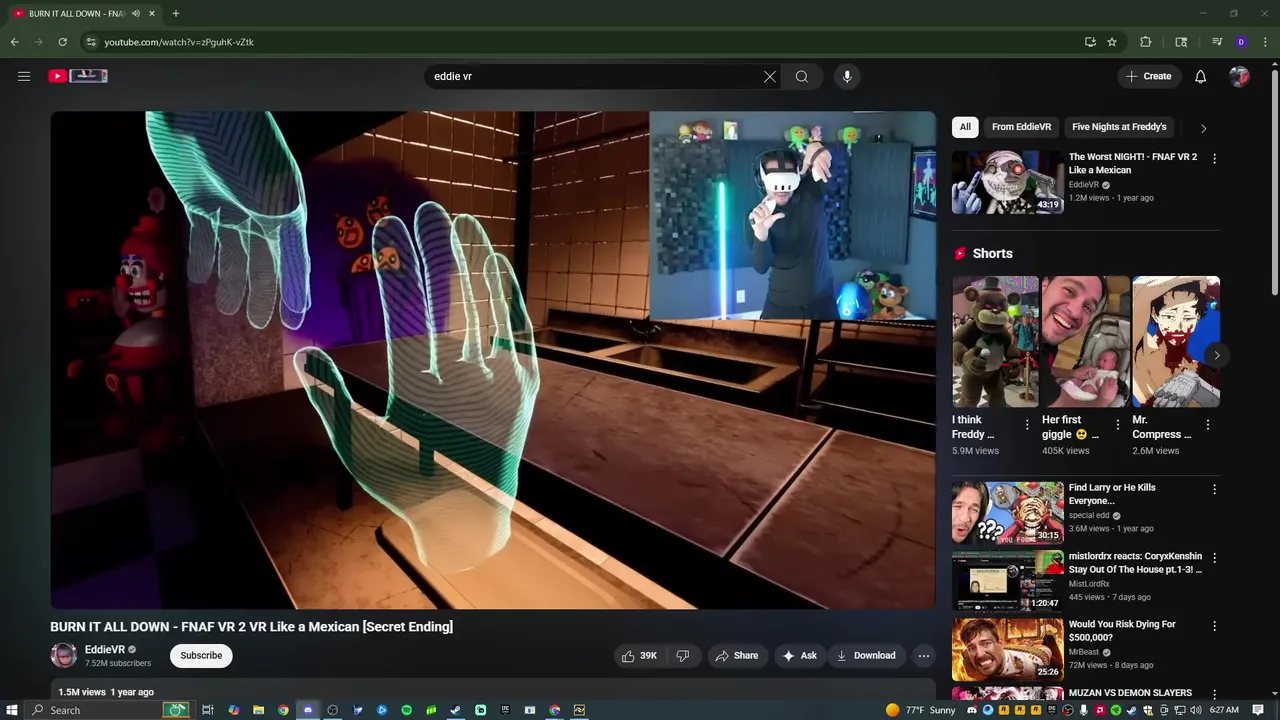1280x720 pixels.
Task: Open Discord from the taskbar
Action: (308, 710)
